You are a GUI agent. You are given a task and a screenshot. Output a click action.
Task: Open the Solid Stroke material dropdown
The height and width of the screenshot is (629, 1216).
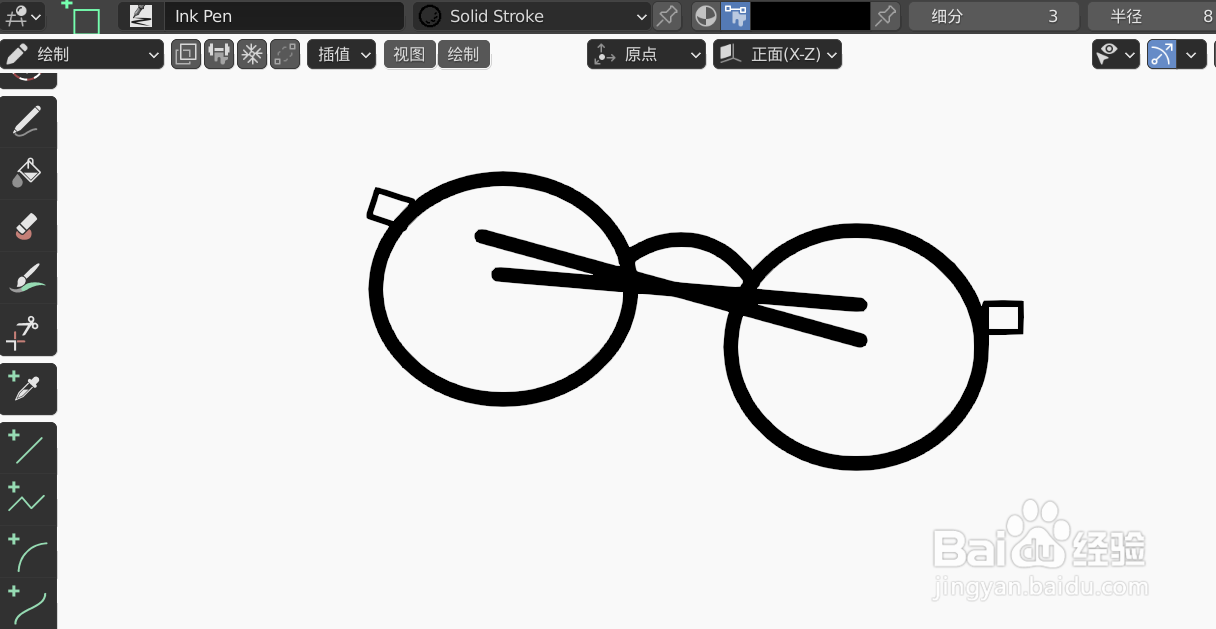click(532, 16)
